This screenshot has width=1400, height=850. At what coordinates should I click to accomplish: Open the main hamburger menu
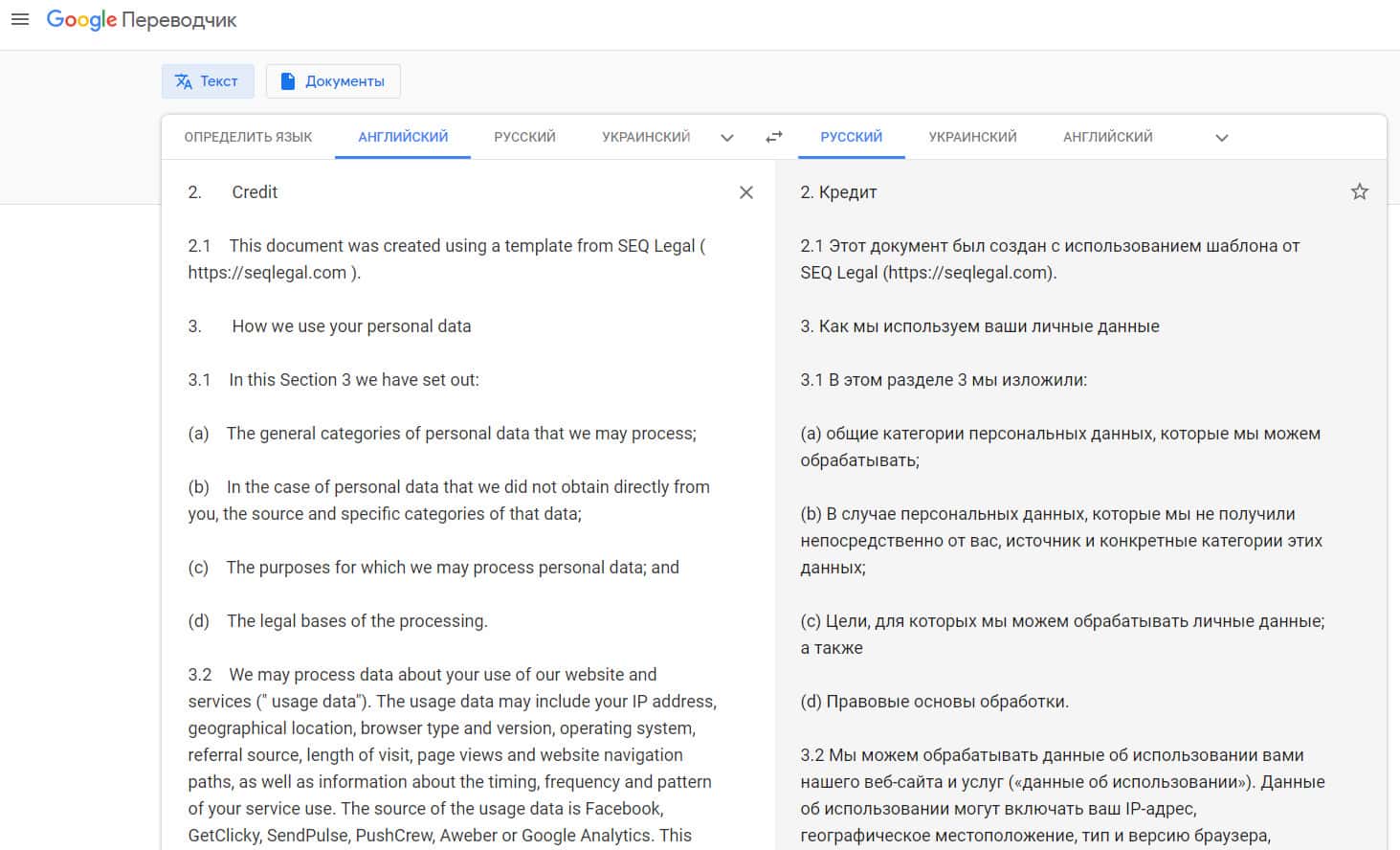click(20, 19)
